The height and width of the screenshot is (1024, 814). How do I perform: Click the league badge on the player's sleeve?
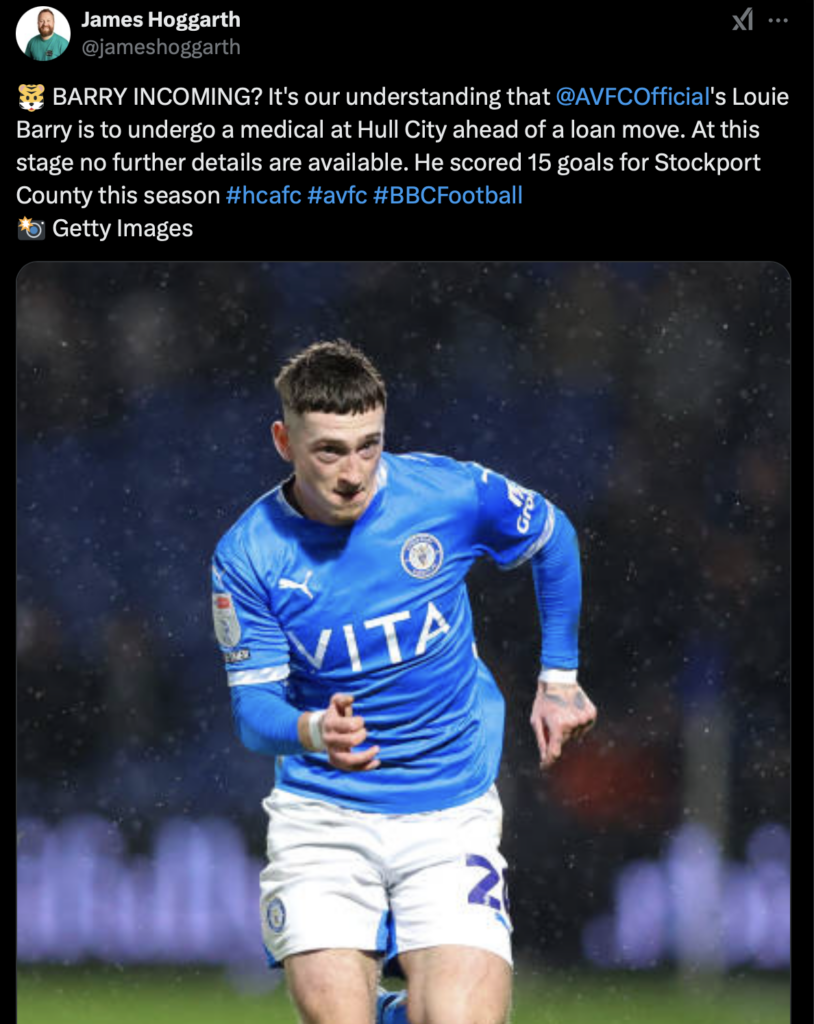coord(226,619)
